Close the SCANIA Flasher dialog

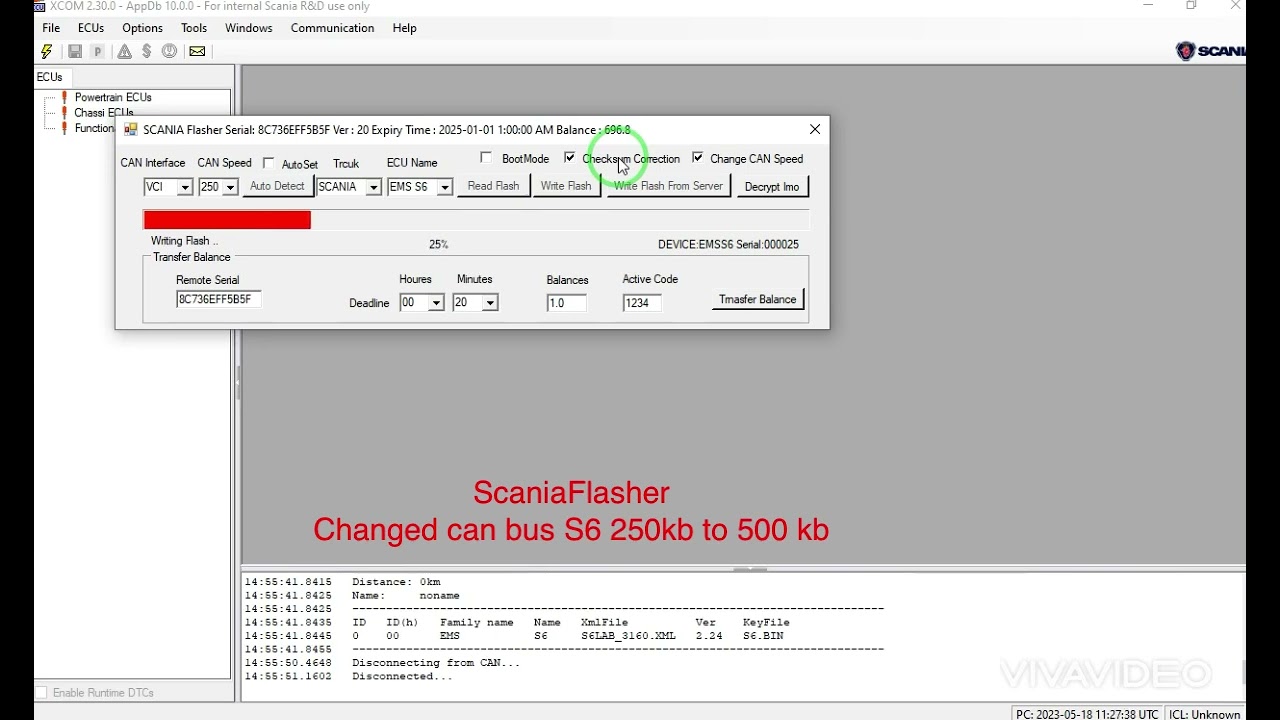pos(815,129)
